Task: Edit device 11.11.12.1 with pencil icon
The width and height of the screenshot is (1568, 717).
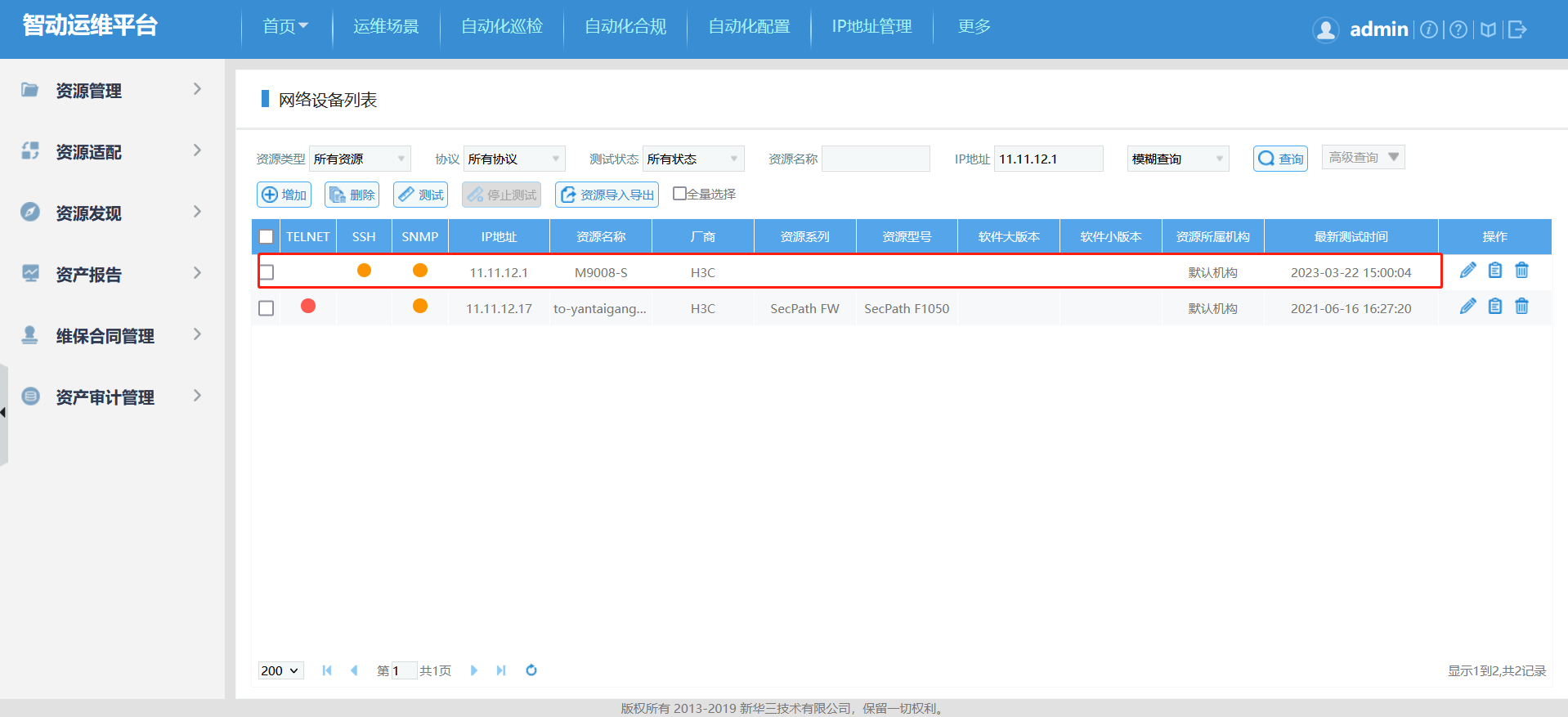Action: click(x=1468, y=270)
